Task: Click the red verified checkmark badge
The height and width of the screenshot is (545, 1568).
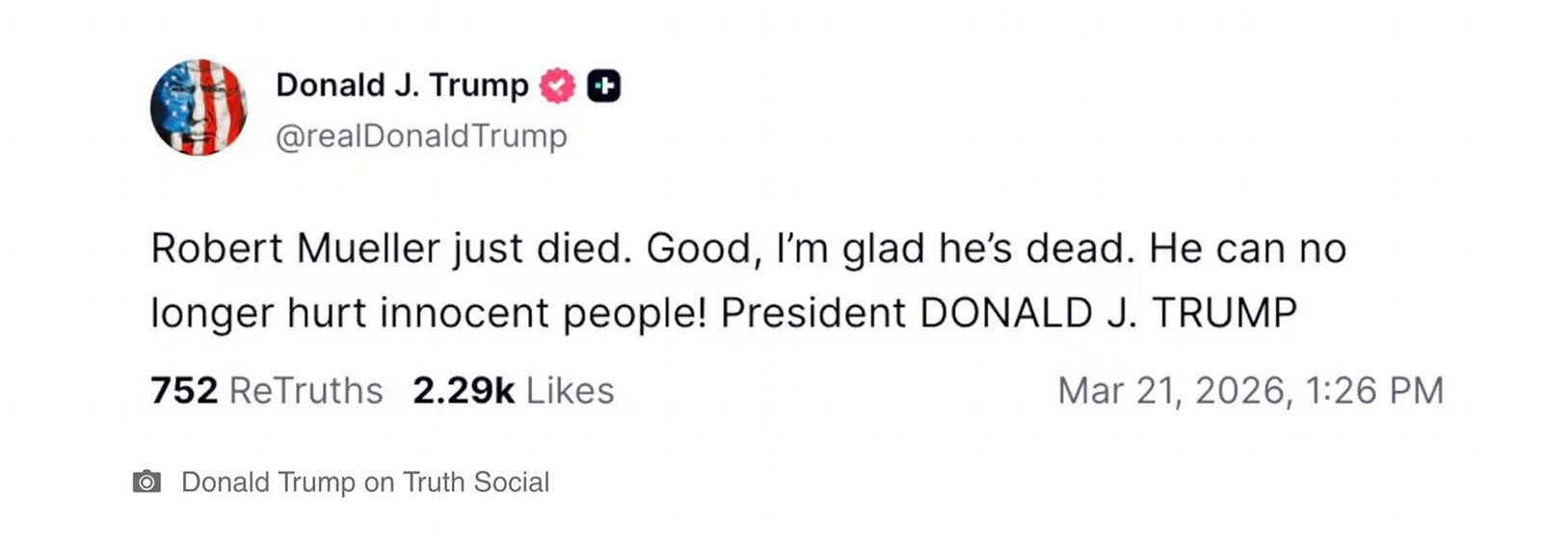Action: click(557, 86)
